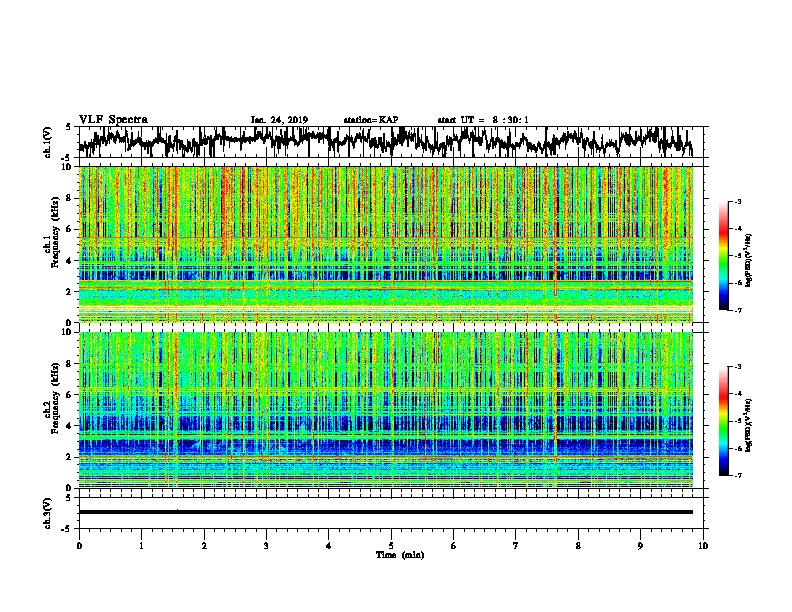This screenshot has height=612, width=792.
Task: Click the "-3" label on ch.2 colorbar
Action: 738,367
